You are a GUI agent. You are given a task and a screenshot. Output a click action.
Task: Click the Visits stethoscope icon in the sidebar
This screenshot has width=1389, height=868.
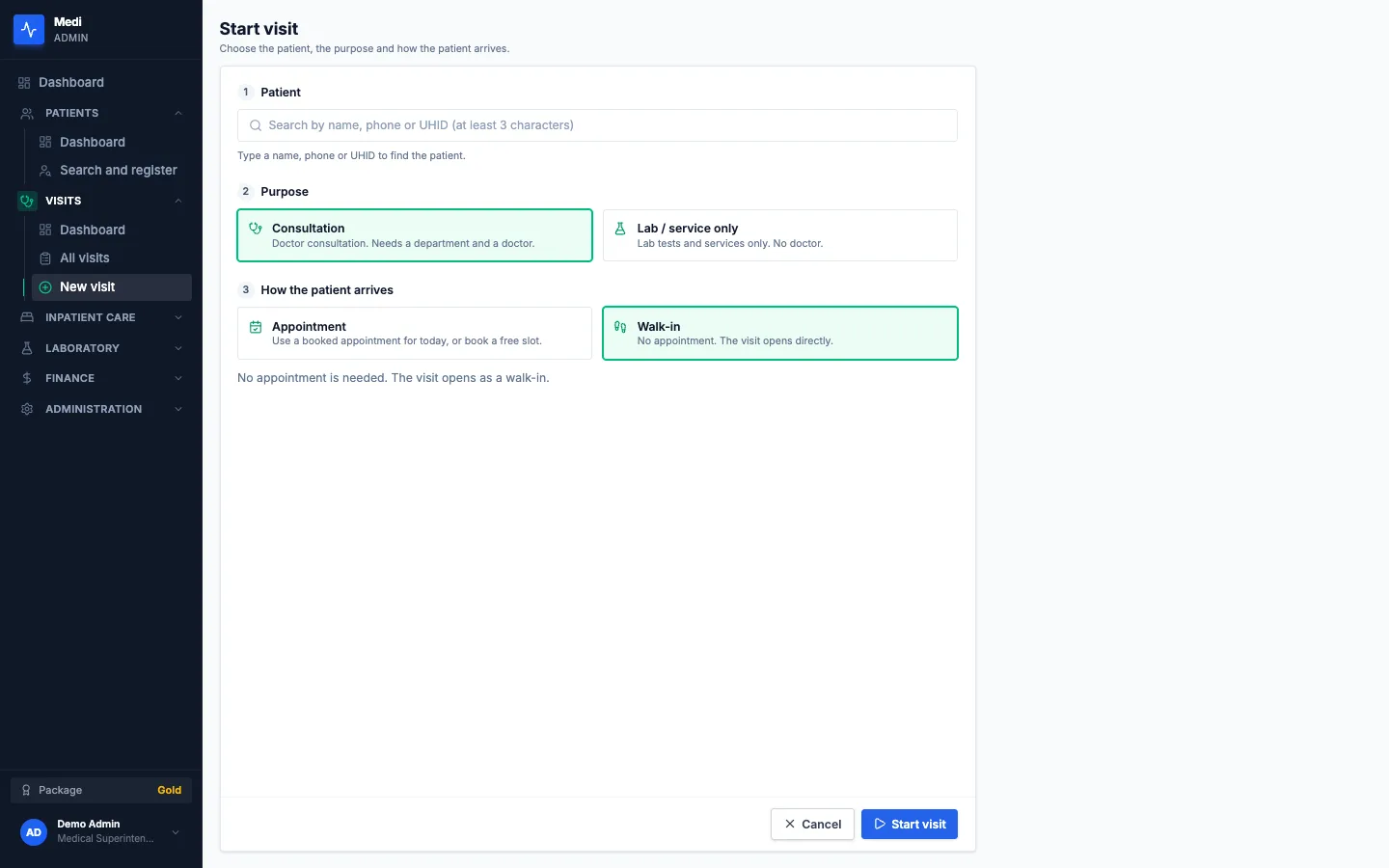pos(27,202)
